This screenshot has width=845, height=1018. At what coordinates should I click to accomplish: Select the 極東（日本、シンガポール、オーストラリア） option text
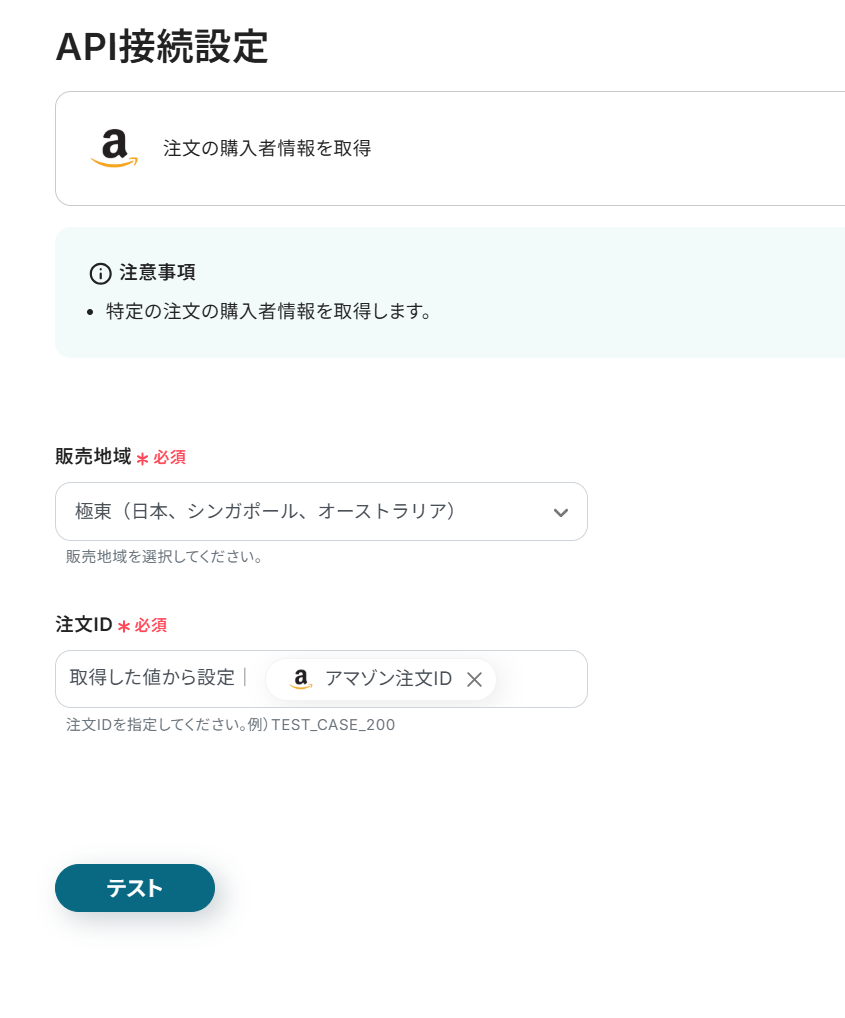[x=265, y=512]
